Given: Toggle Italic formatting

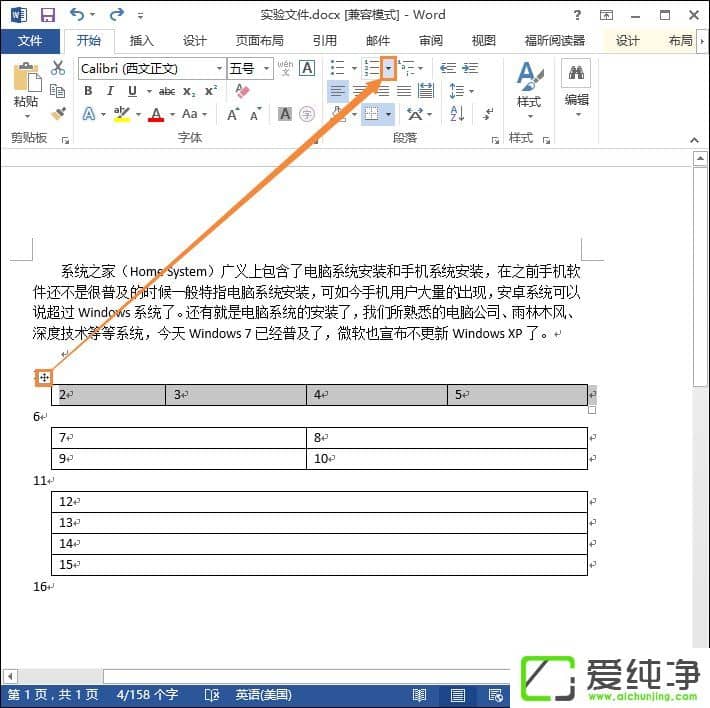Looking at the screenshot, I should point(110,91).
